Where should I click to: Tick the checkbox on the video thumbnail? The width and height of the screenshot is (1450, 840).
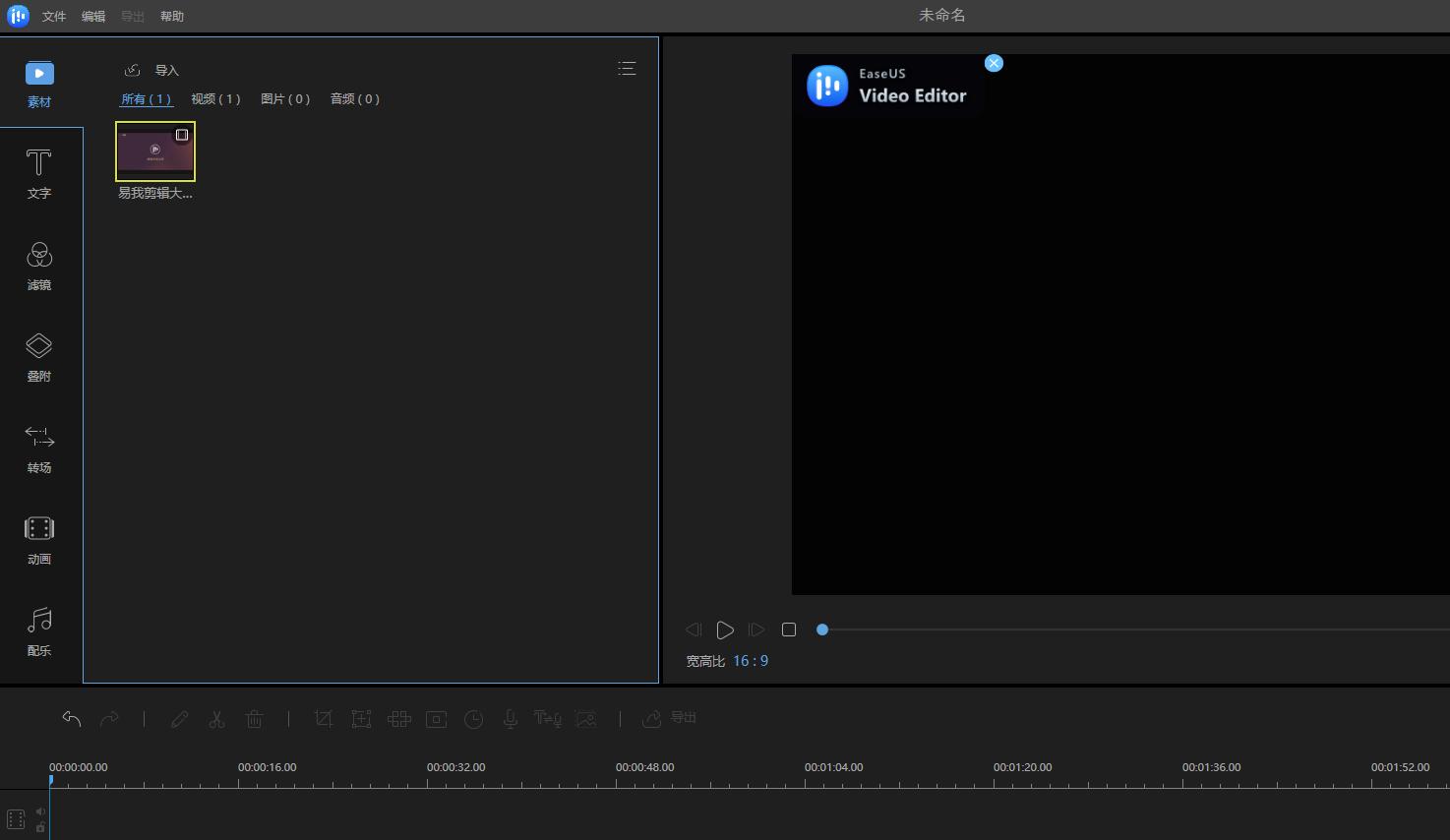point(182,135)
